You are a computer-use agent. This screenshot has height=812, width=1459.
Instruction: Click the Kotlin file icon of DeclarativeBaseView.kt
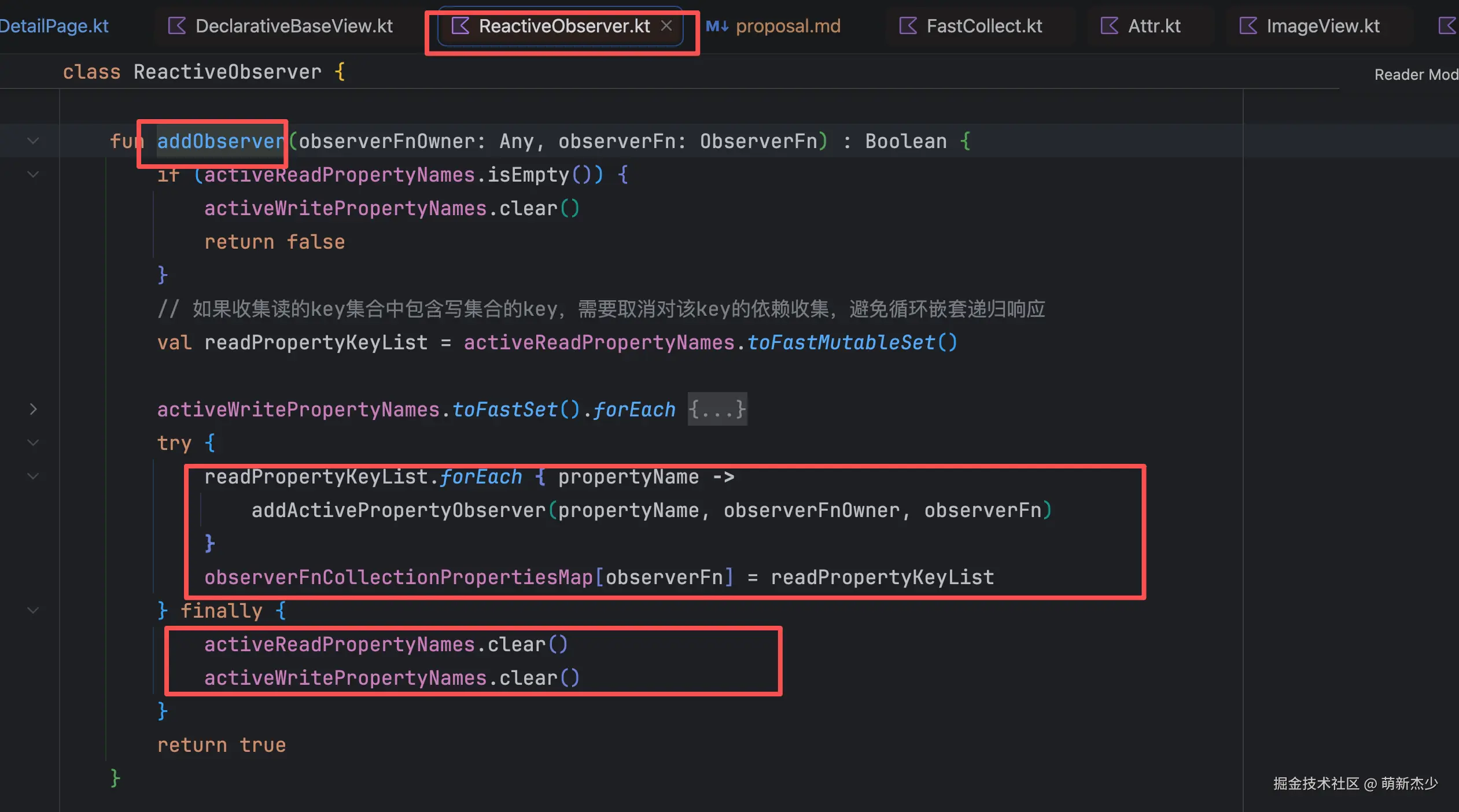pos(177,25)
